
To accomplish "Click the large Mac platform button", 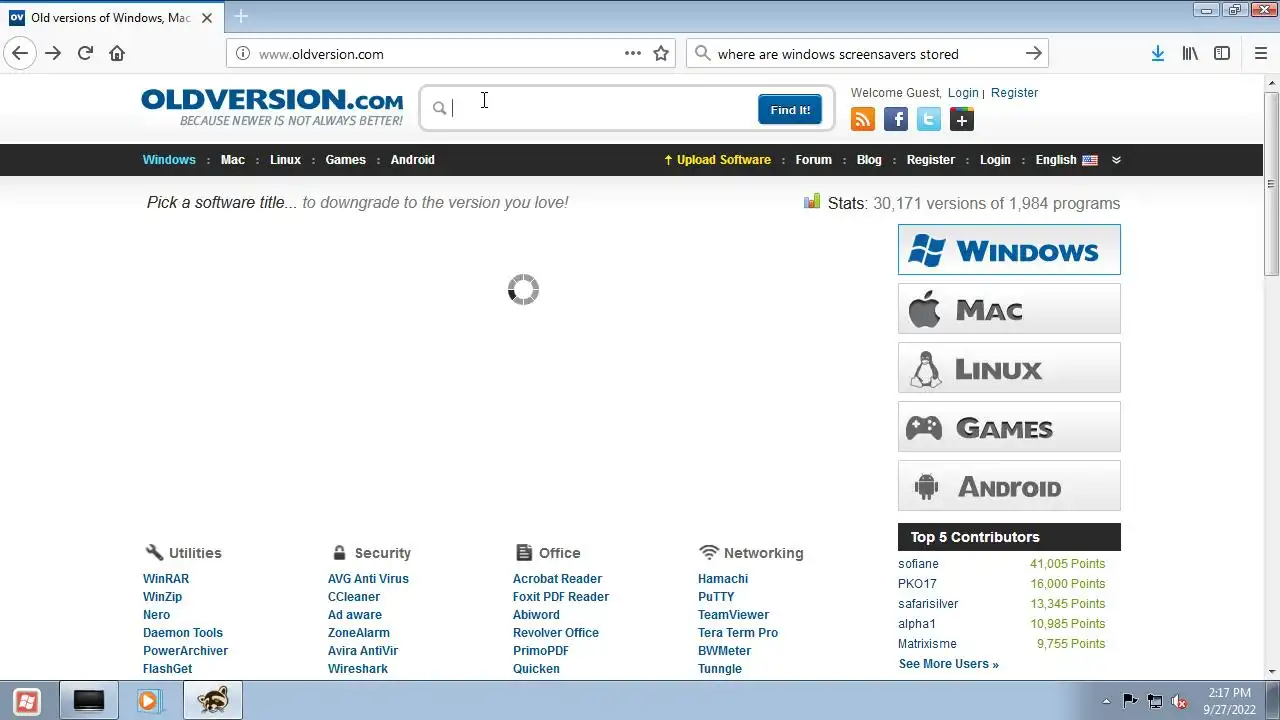I will (1009, 309).
